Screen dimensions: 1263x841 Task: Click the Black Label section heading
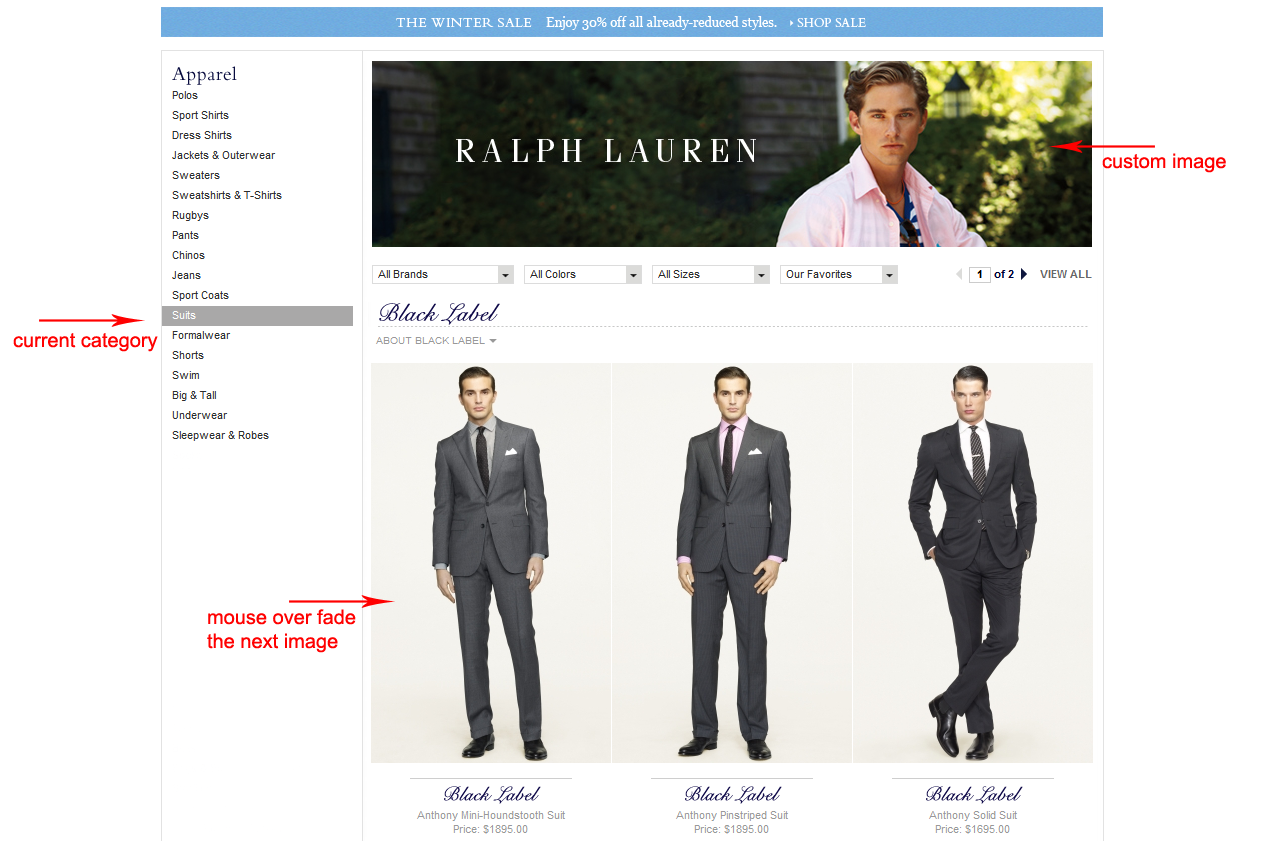(438, 313)
